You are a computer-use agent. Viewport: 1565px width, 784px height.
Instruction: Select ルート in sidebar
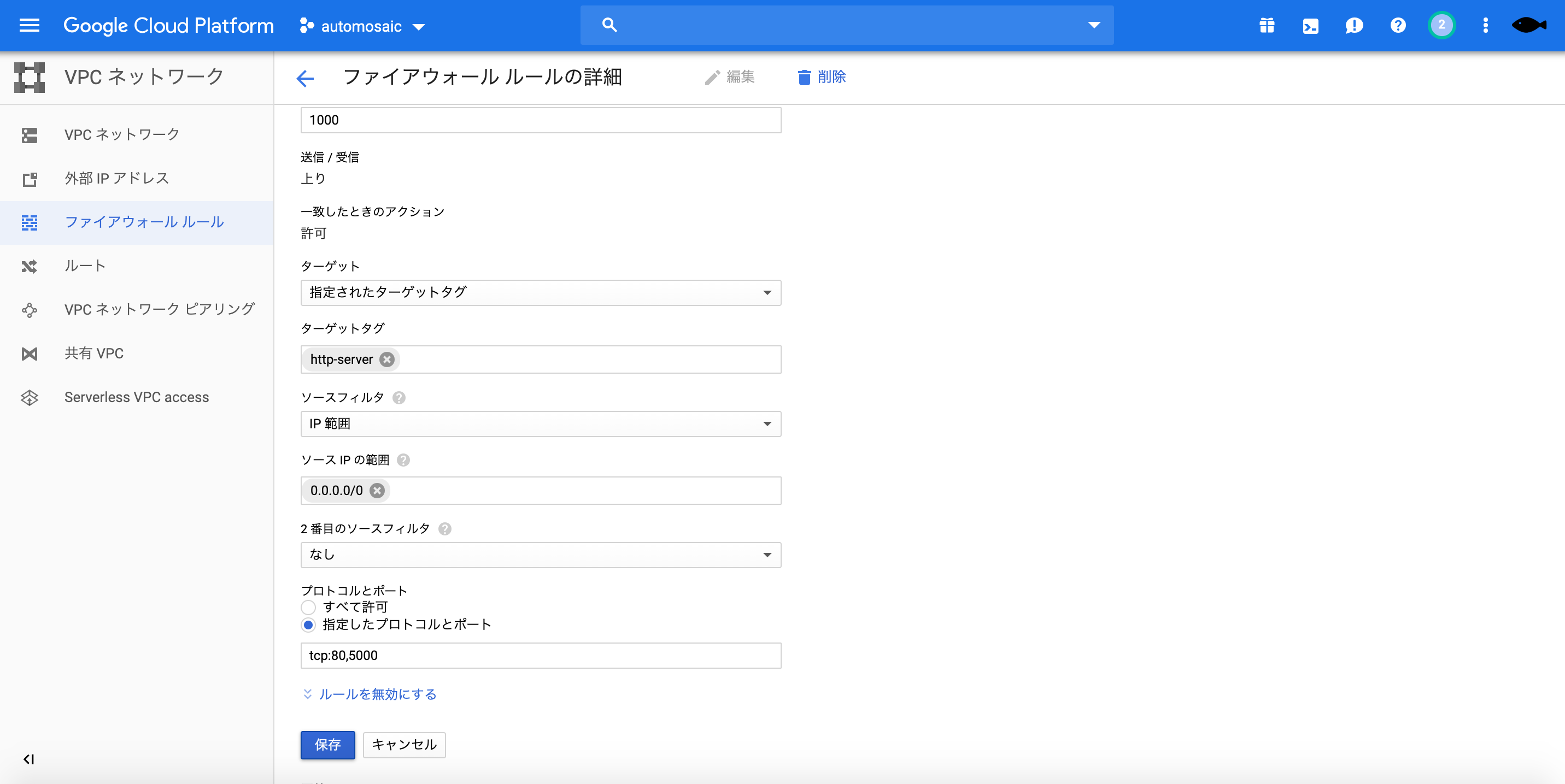[137, 266]
